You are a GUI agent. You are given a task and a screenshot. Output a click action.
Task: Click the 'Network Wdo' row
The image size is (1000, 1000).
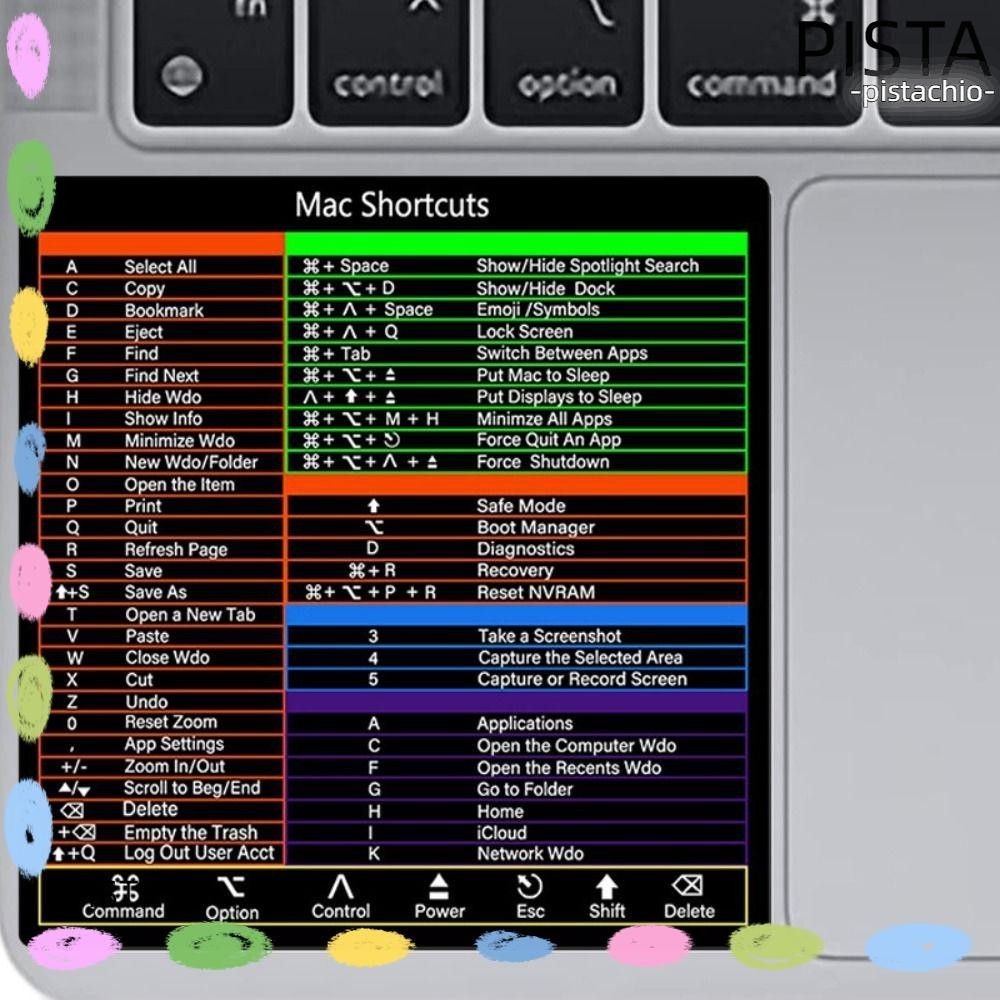tap(517, 854)
